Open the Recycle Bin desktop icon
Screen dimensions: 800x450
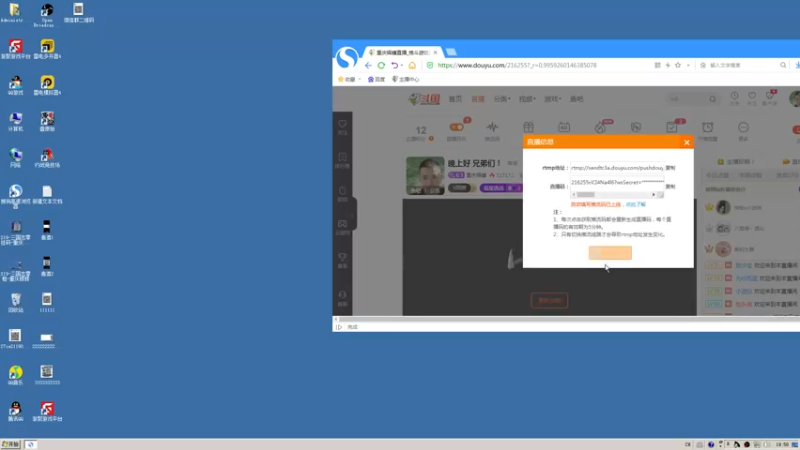[x=16, y=303]
